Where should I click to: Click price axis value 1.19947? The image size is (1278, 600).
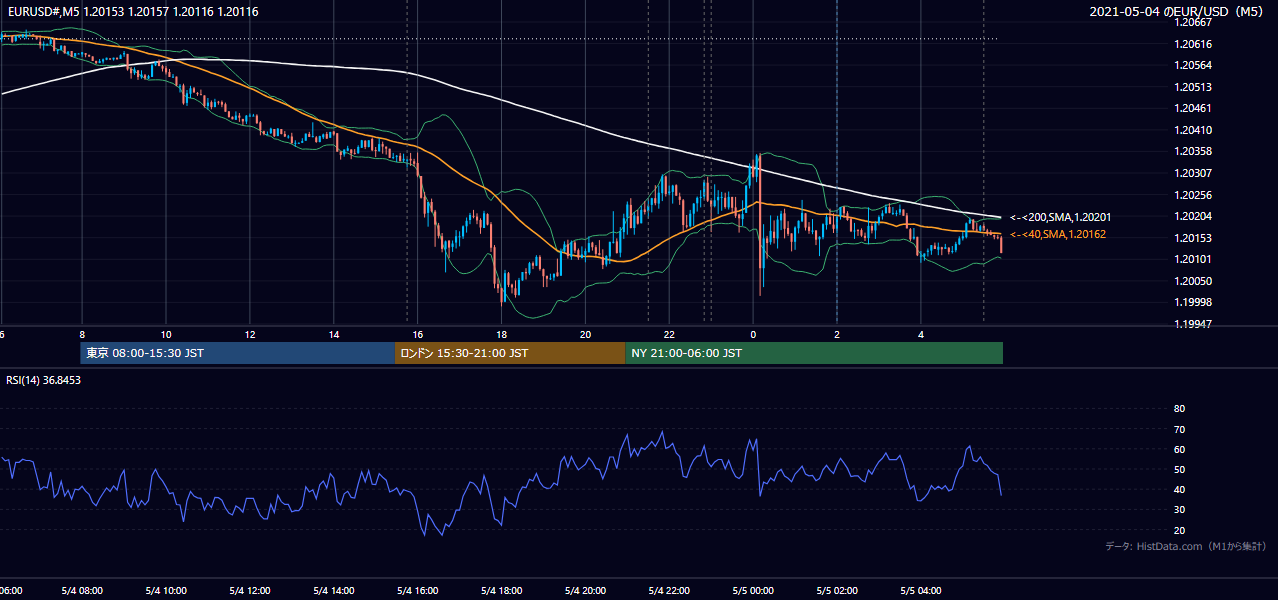tap(1195, 324)
